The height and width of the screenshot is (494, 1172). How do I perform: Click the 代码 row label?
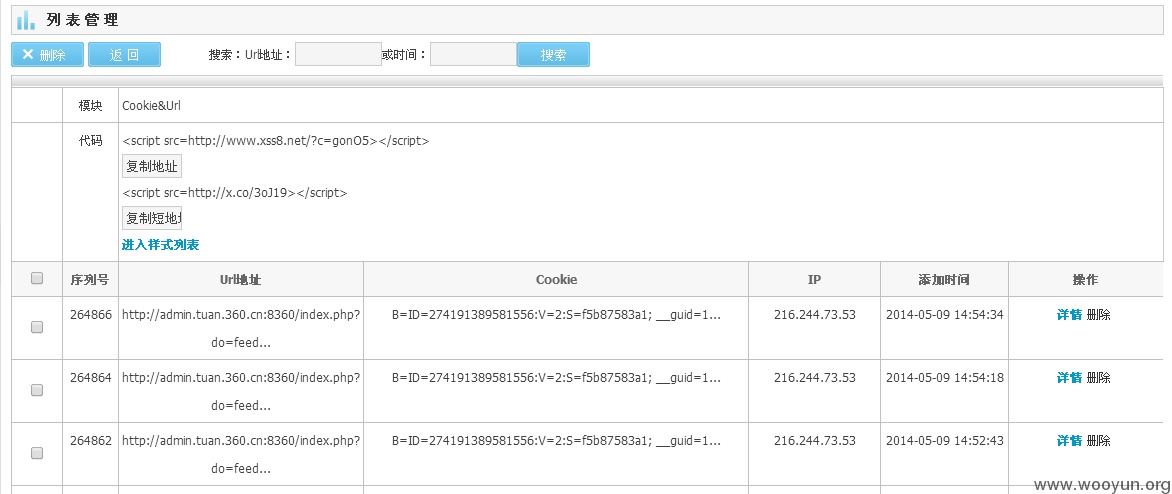click(90, 141)
